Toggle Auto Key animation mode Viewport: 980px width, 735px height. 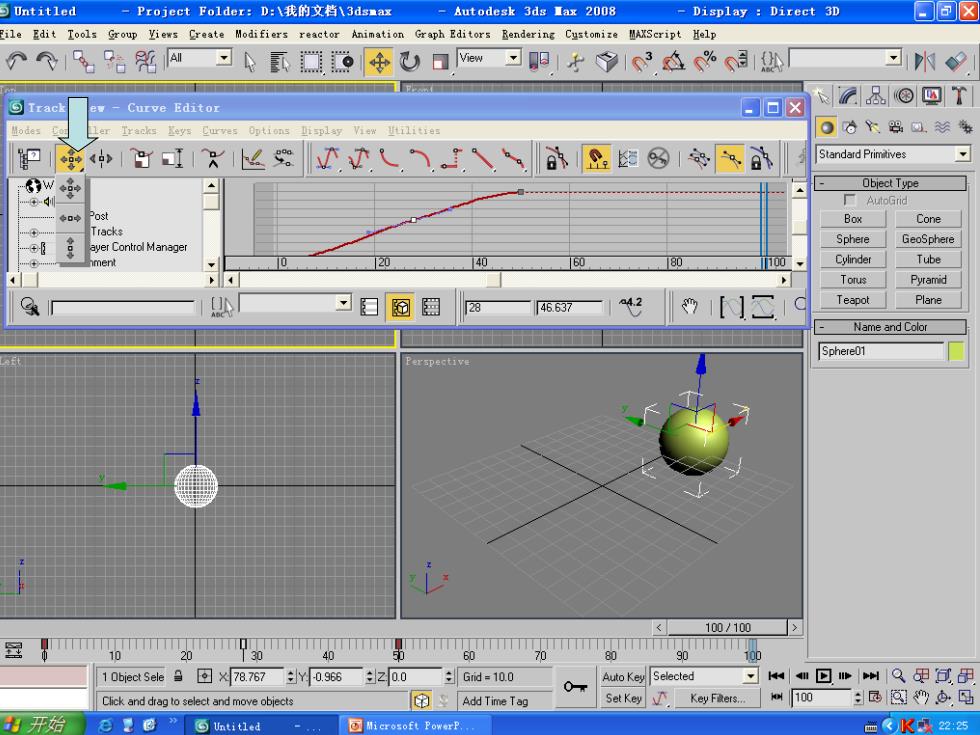pos(623,677)
